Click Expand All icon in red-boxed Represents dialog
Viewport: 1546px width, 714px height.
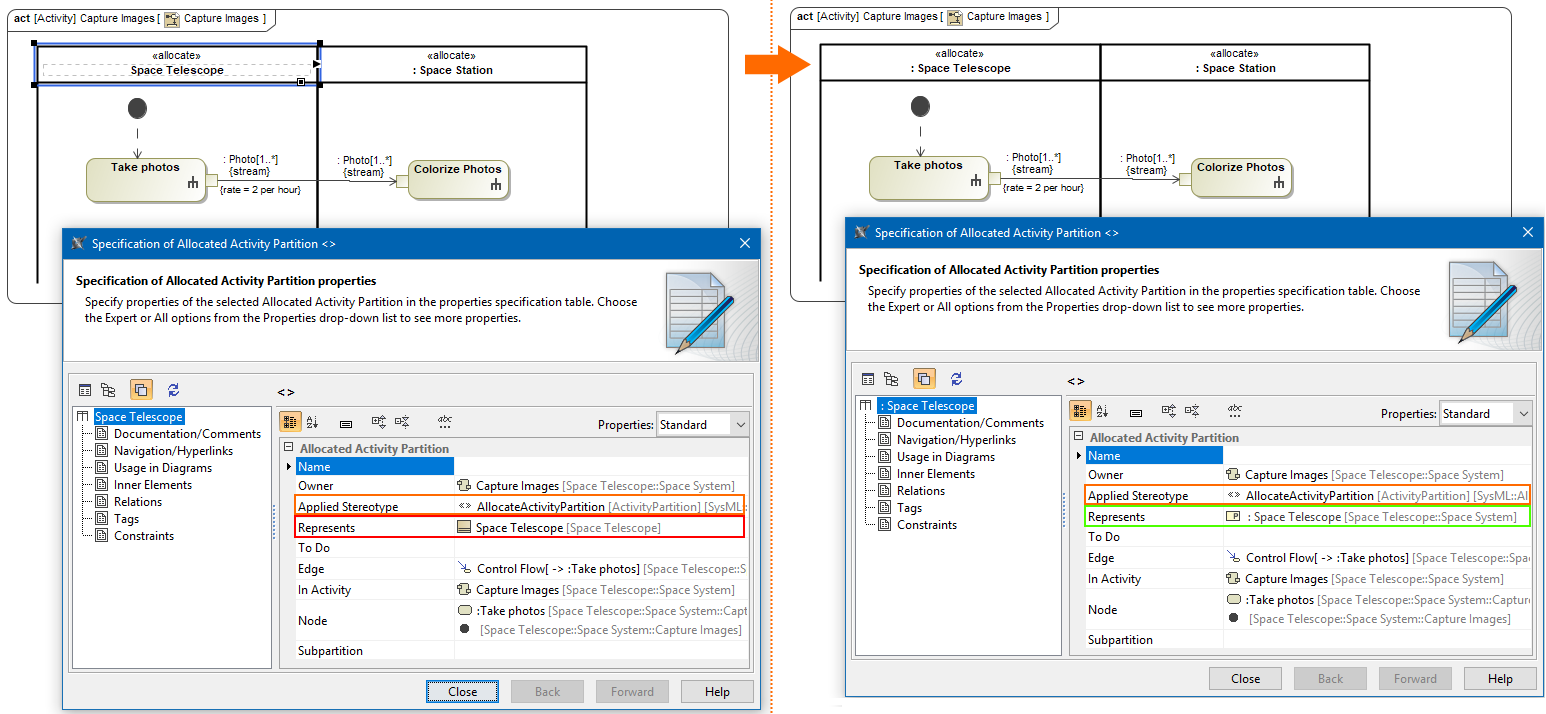point(379,423)
